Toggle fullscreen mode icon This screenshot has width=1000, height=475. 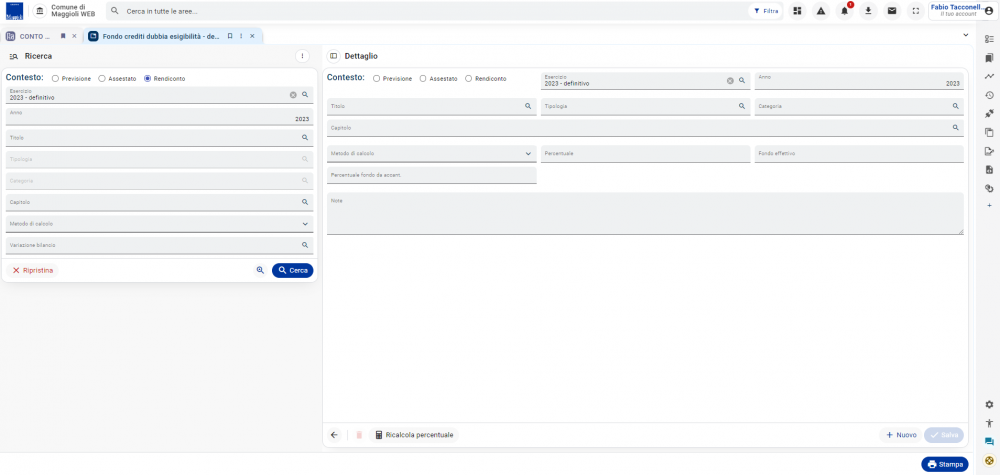pos(916,11)
